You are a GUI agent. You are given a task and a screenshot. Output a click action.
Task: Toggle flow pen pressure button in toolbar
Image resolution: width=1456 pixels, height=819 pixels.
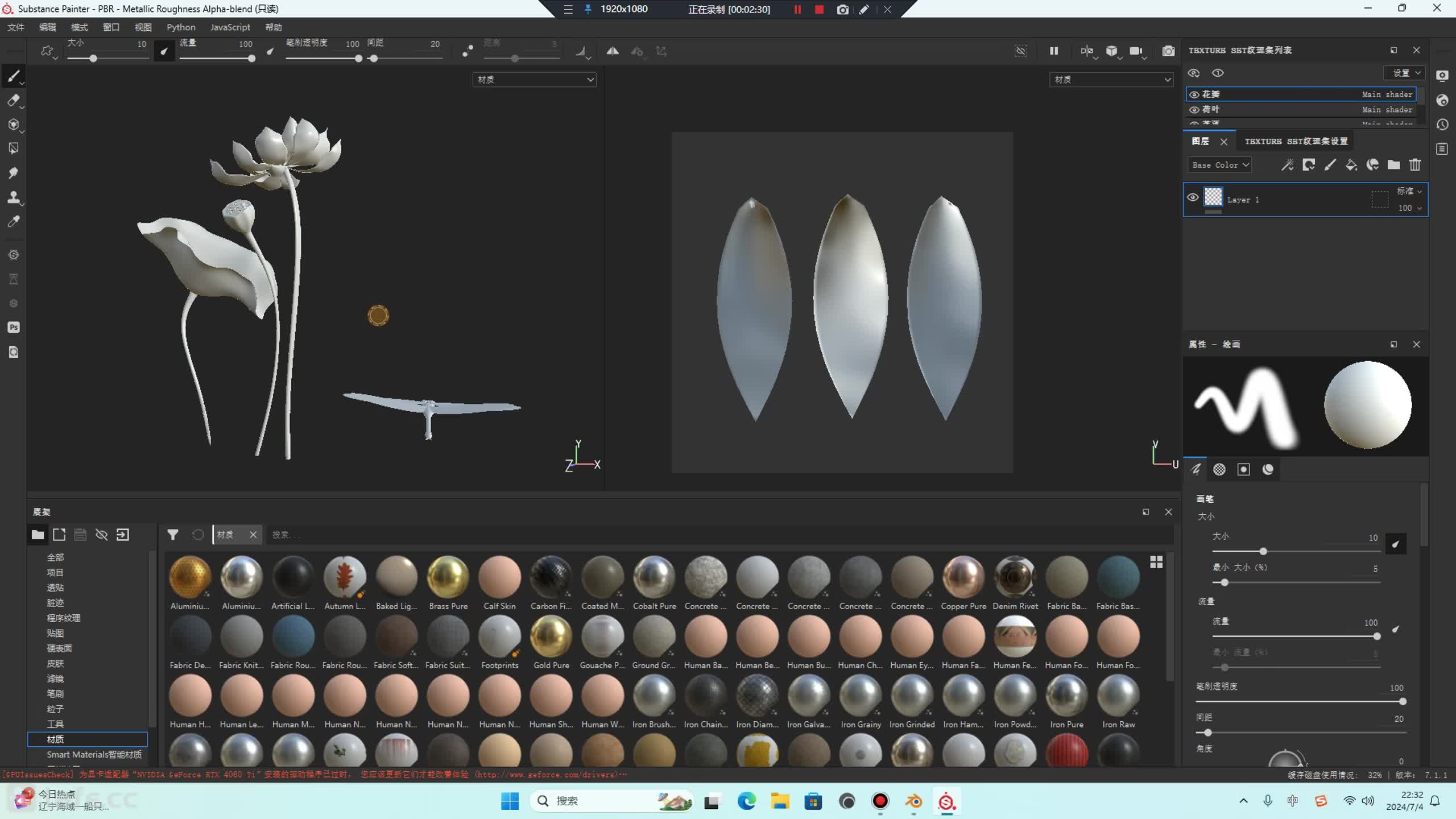[x=270, y=52]
